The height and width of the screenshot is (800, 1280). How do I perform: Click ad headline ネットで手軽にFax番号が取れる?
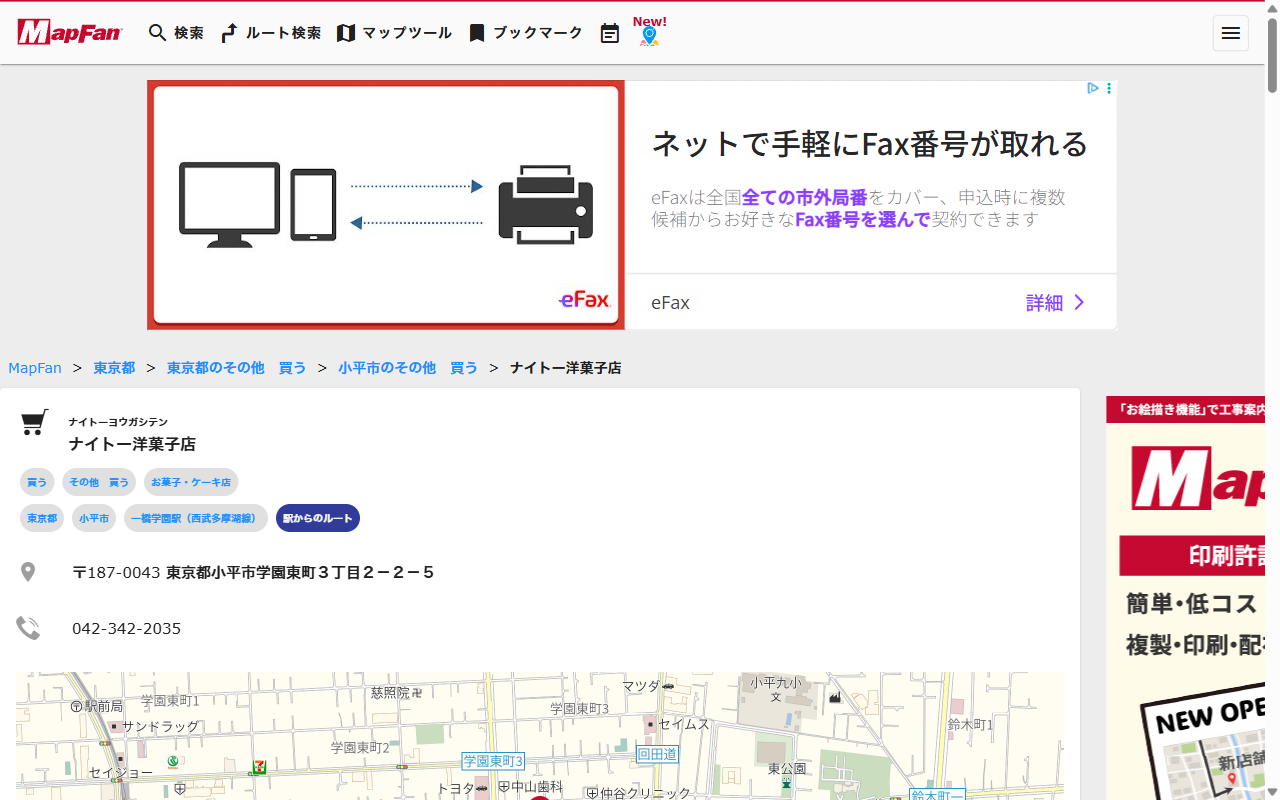pyautogui.click(x=869, y=144)
